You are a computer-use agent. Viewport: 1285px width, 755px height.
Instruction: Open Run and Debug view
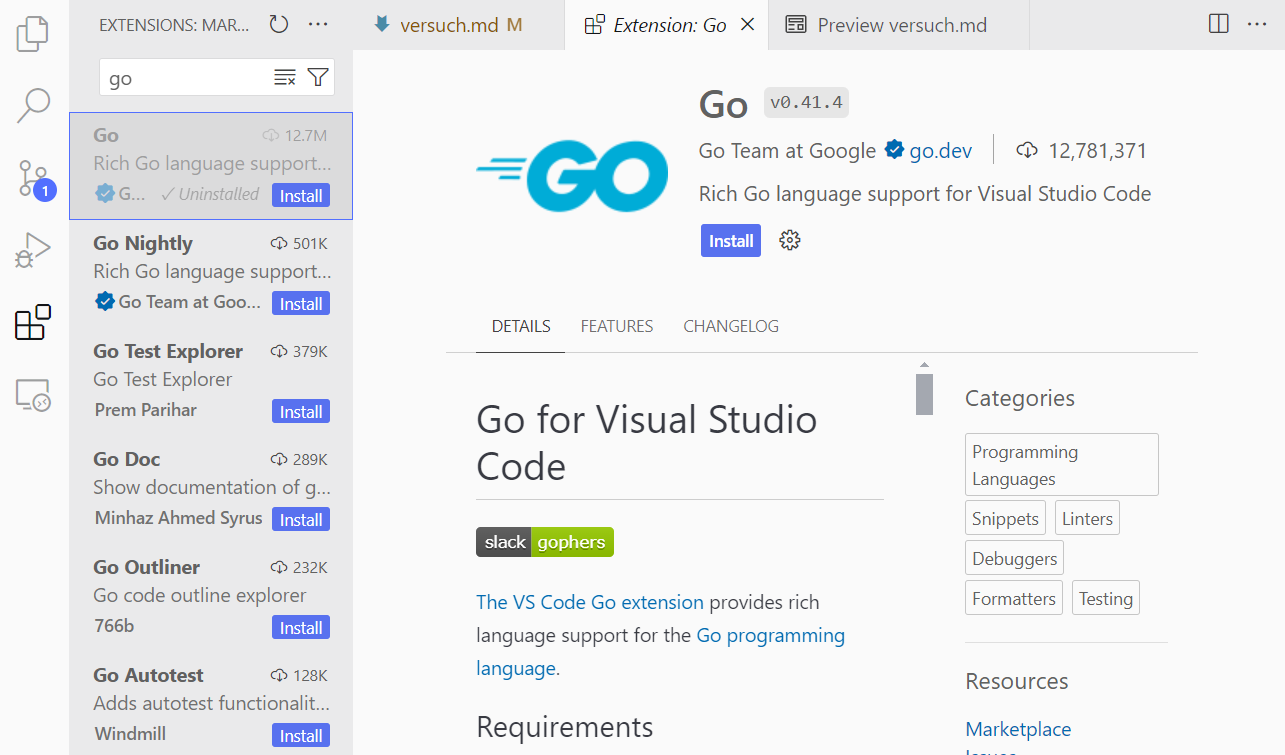pyautogui.click(x=33, y=250)
